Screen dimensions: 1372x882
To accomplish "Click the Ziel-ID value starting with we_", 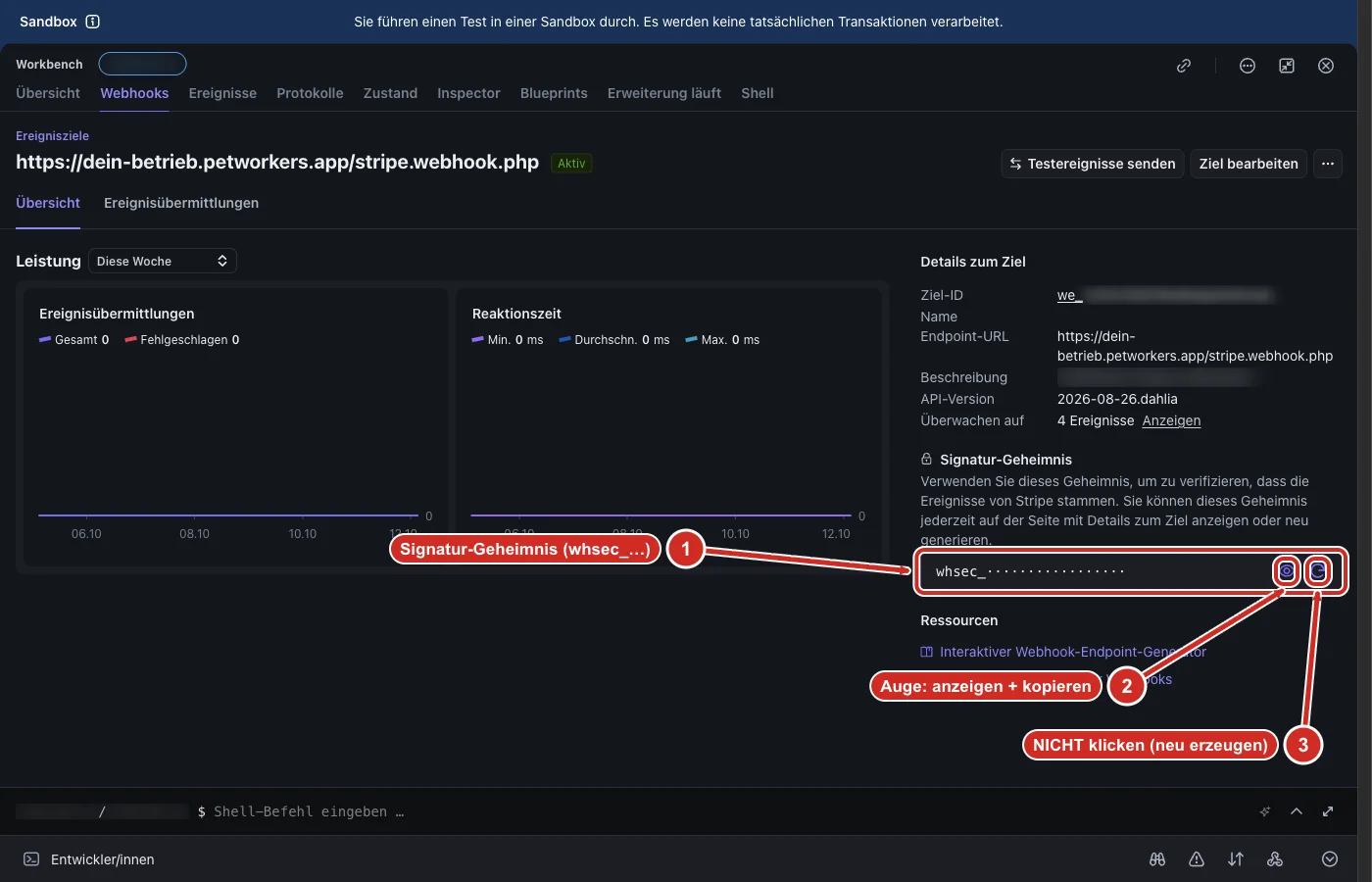I will [x=1165, y=295].
